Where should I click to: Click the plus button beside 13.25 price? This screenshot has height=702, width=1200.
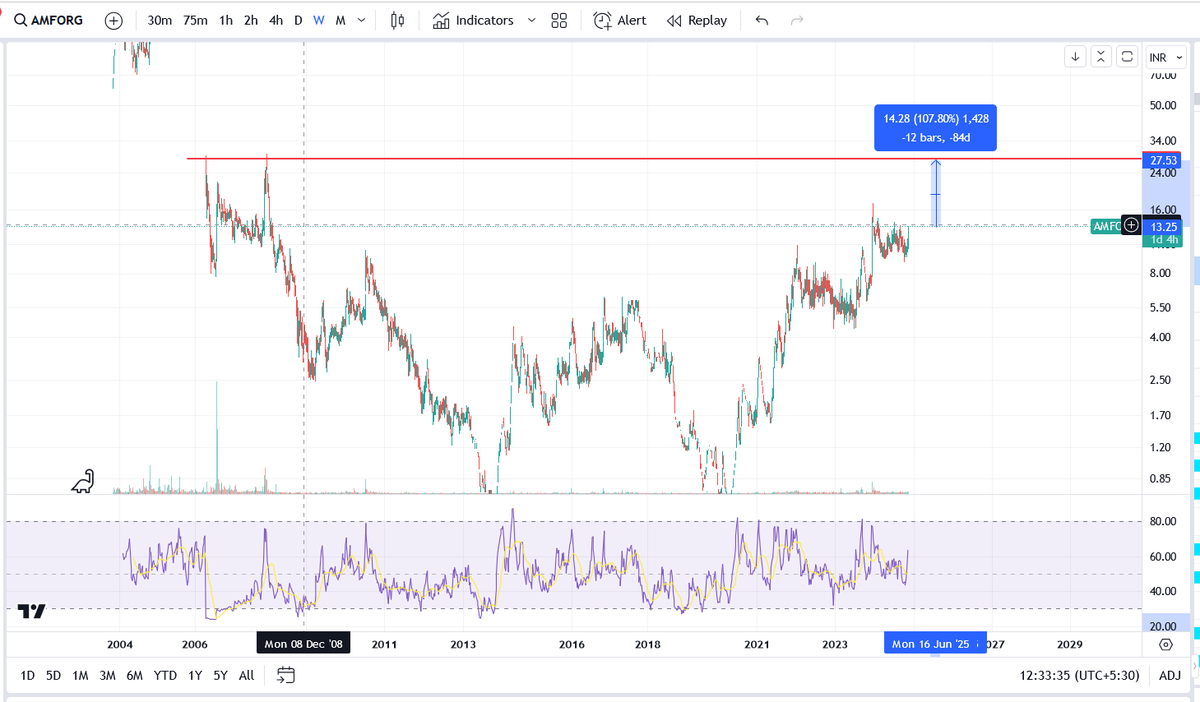tap(1131, 225)
